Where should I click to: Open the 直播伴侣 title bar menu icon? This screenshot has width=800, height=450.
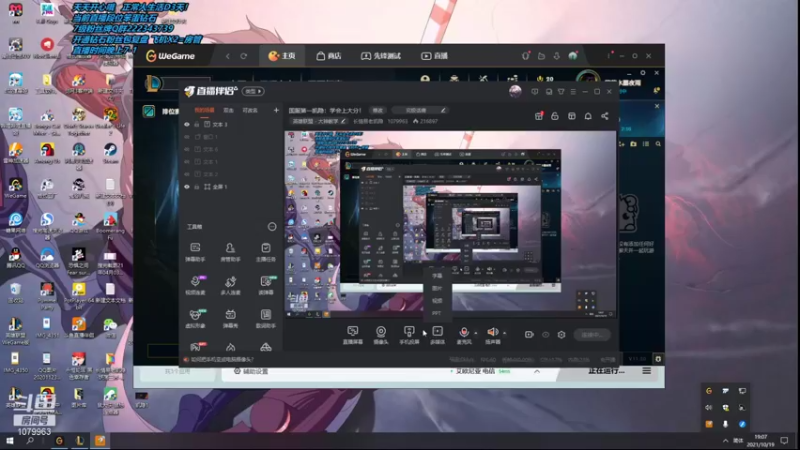point(573,92)
